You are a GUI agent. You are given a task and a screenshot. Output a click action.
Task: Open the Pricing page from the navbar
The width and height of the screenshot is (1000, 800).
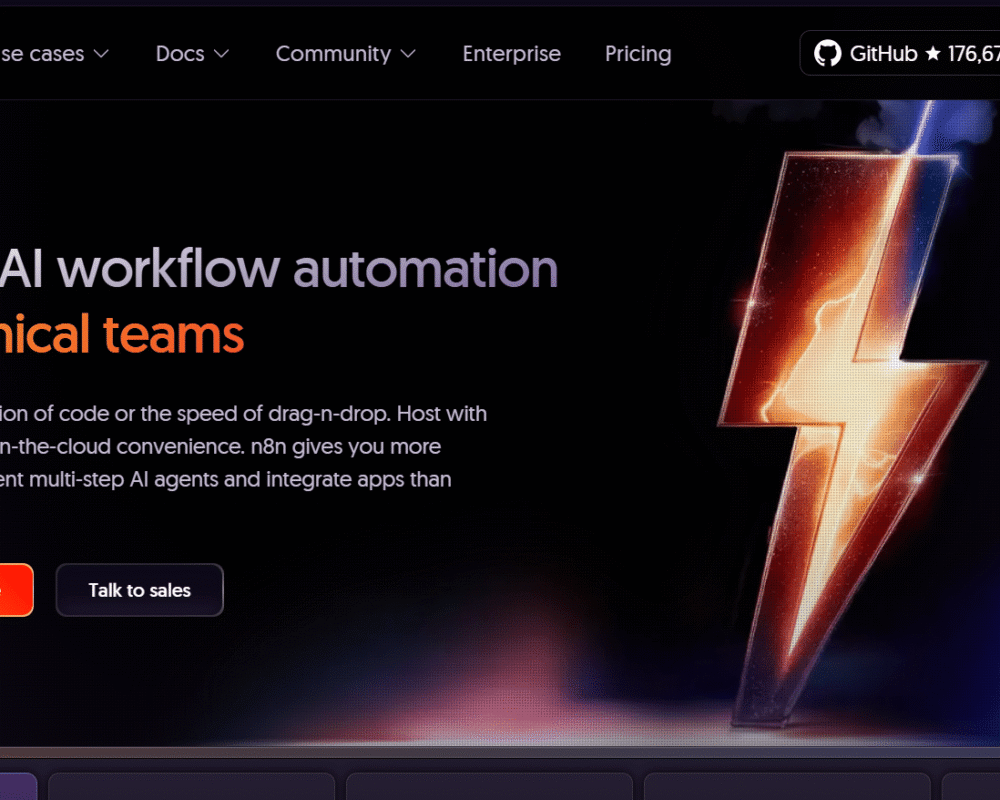[637, 54]
